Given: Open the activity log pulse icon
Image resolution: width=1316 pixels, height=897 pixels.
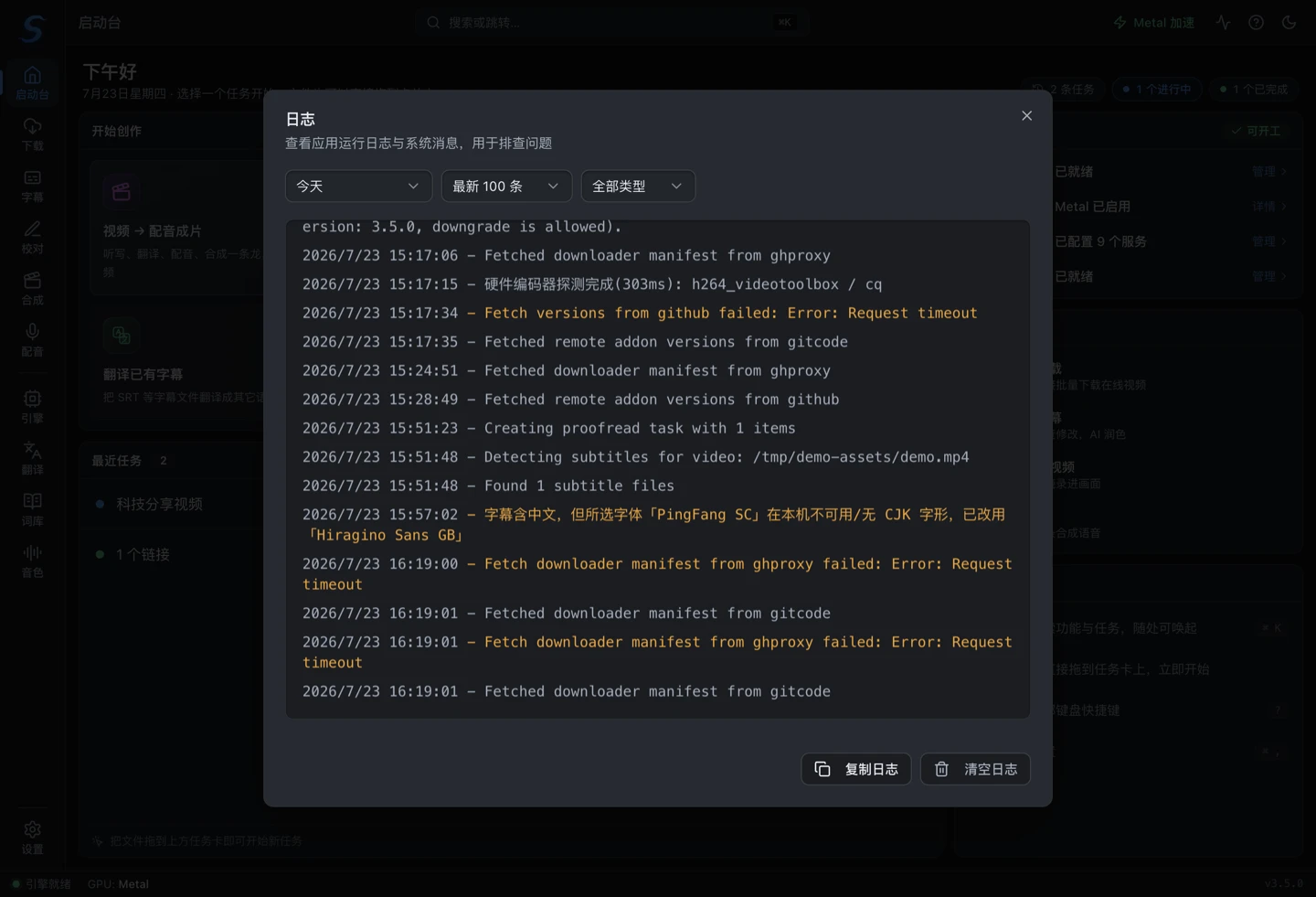Looking at the screenshot, I should [x=1223, y=22].
